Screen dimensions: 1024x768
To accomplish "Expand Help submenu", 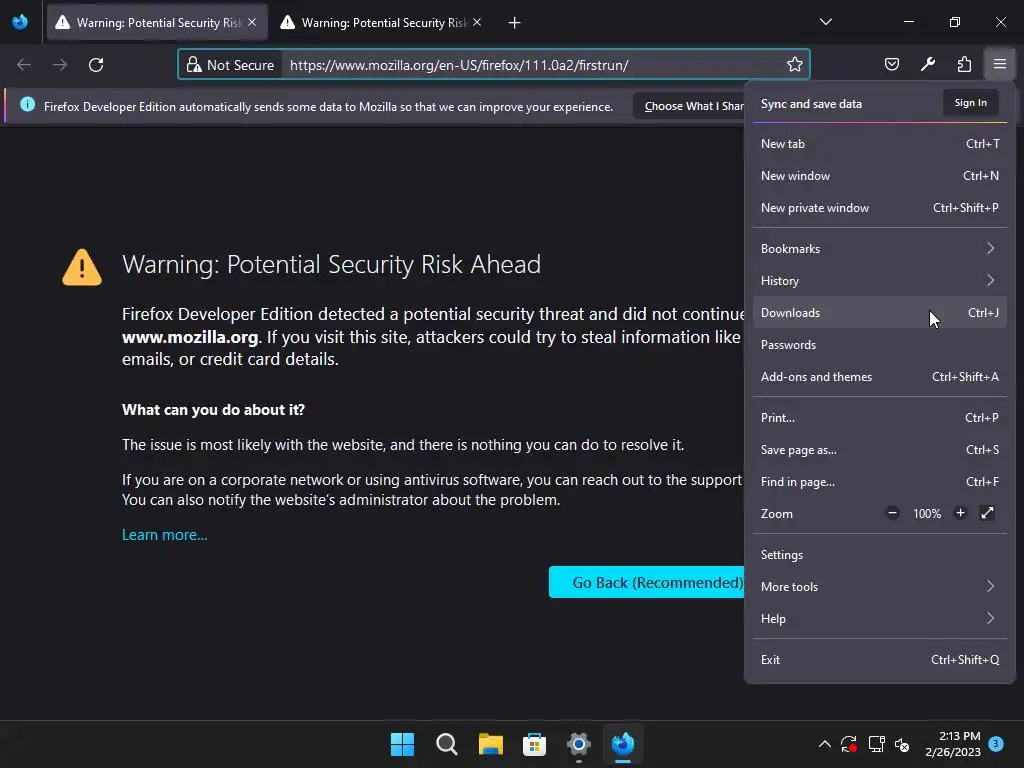I will coord(880,619).
